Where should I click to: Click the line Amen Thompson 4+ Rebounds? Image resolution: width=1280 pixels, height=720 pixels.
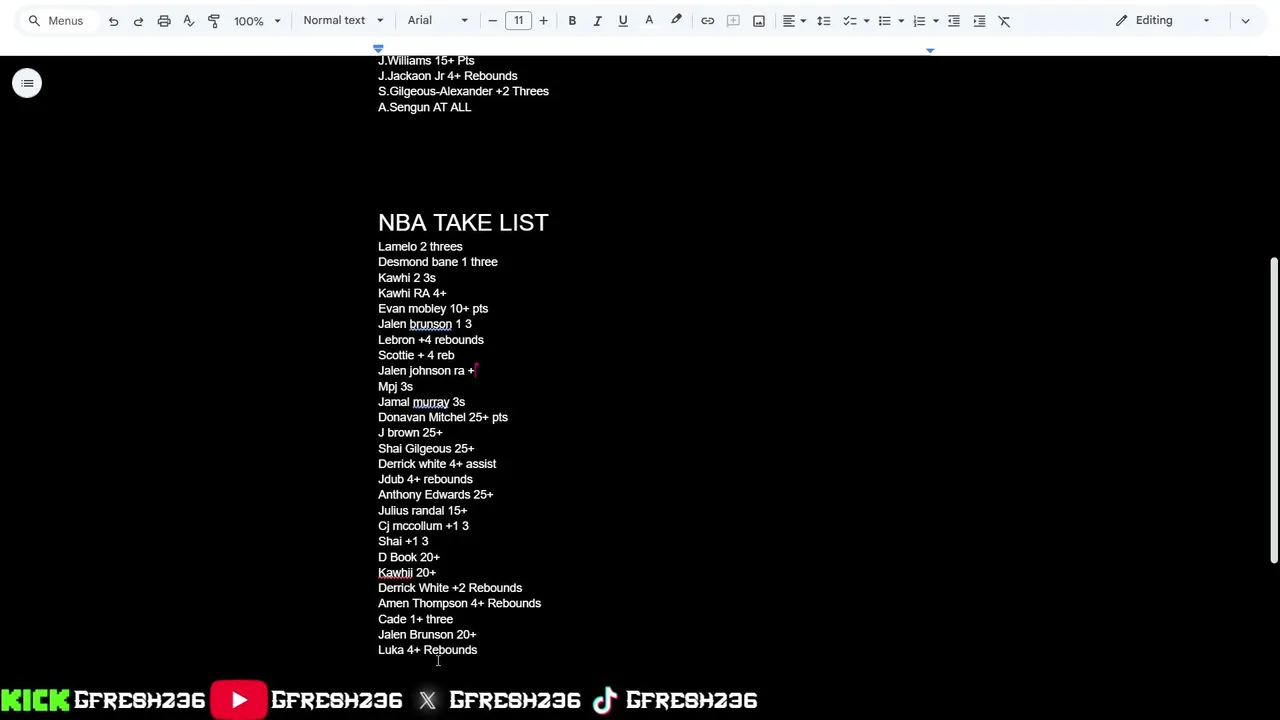point(459,603)
